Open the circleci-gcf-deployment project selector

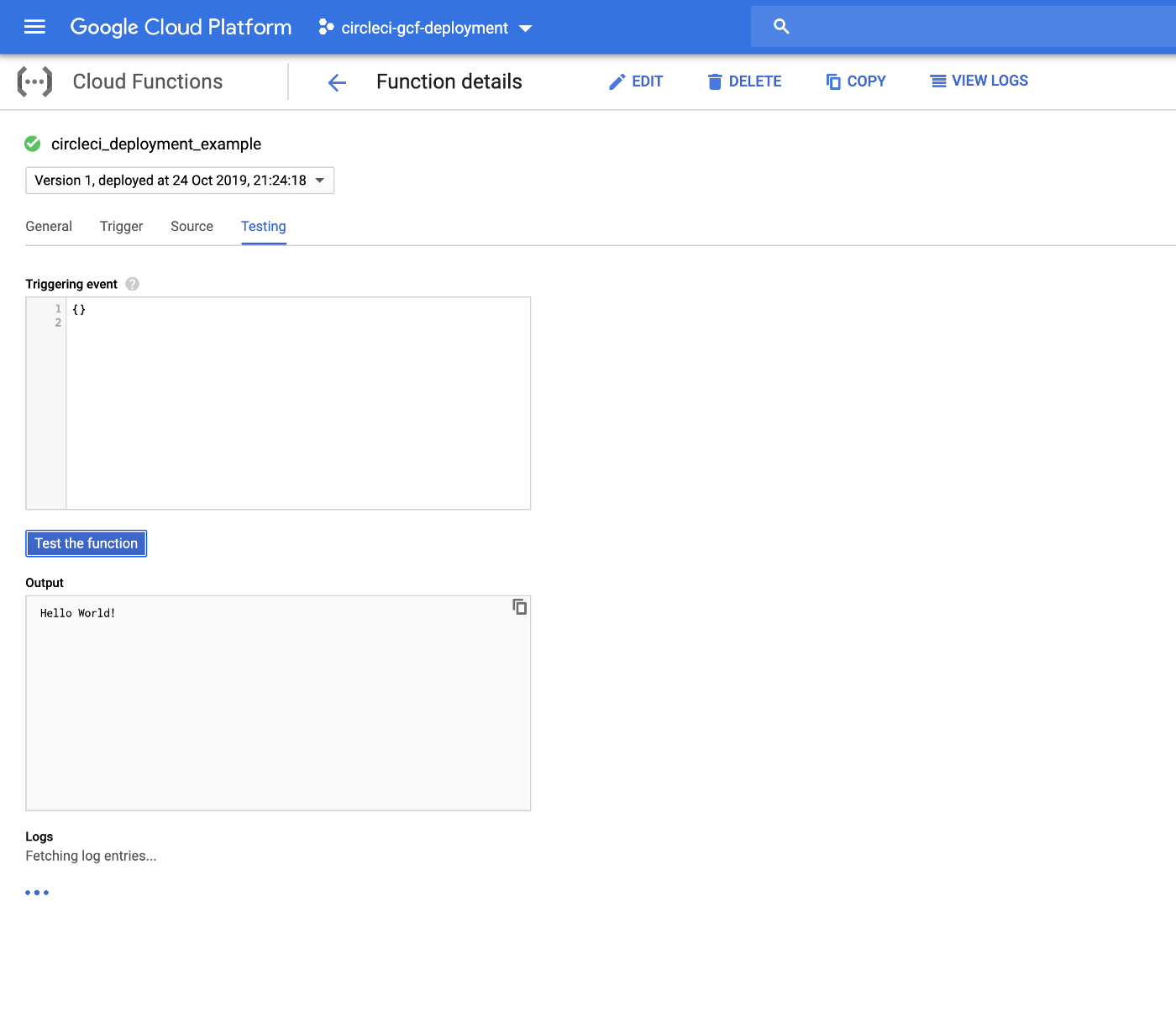point(425,28)
